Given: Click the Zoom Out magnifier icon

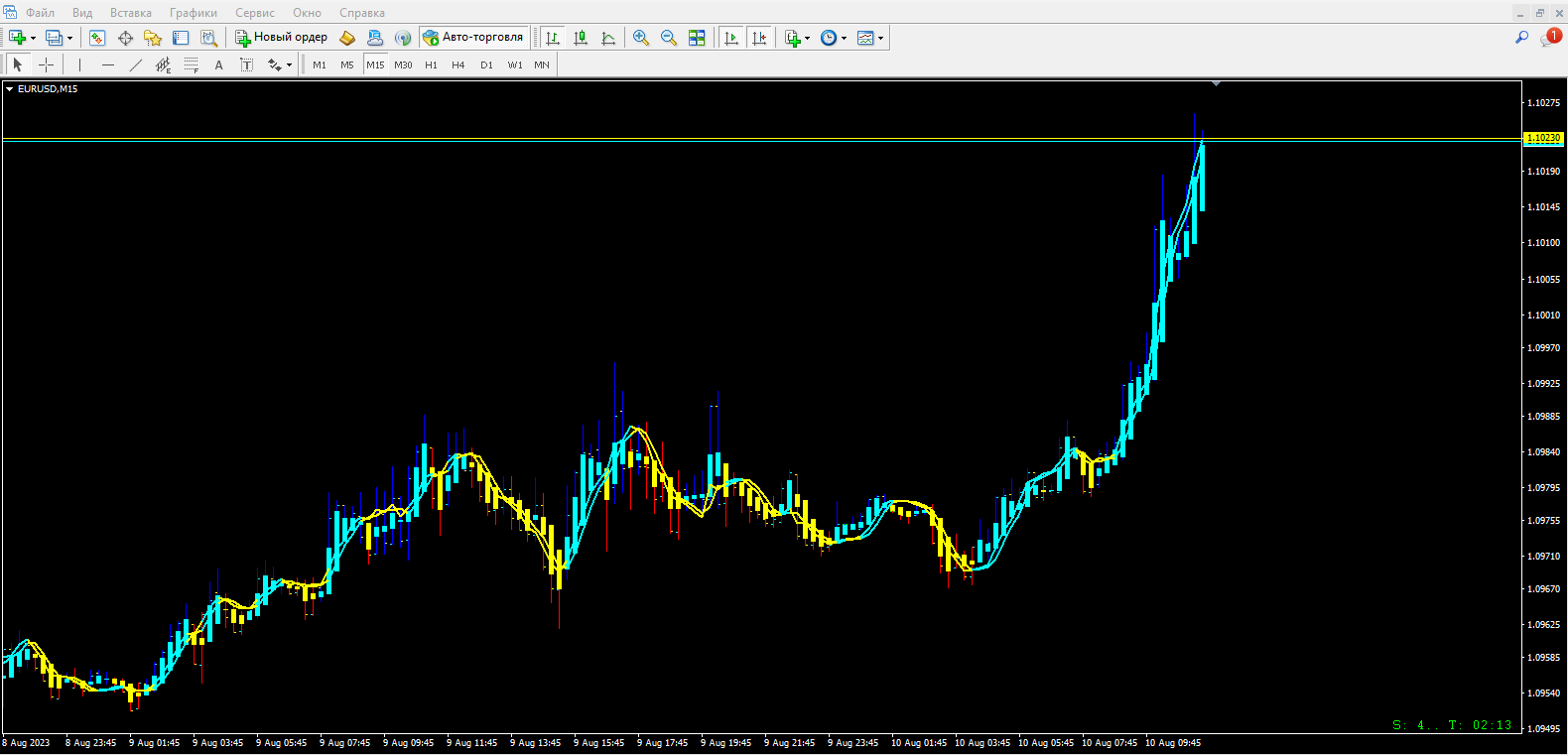Looking at the screenshot, I should pyautogui.click(x=669, y=38).
